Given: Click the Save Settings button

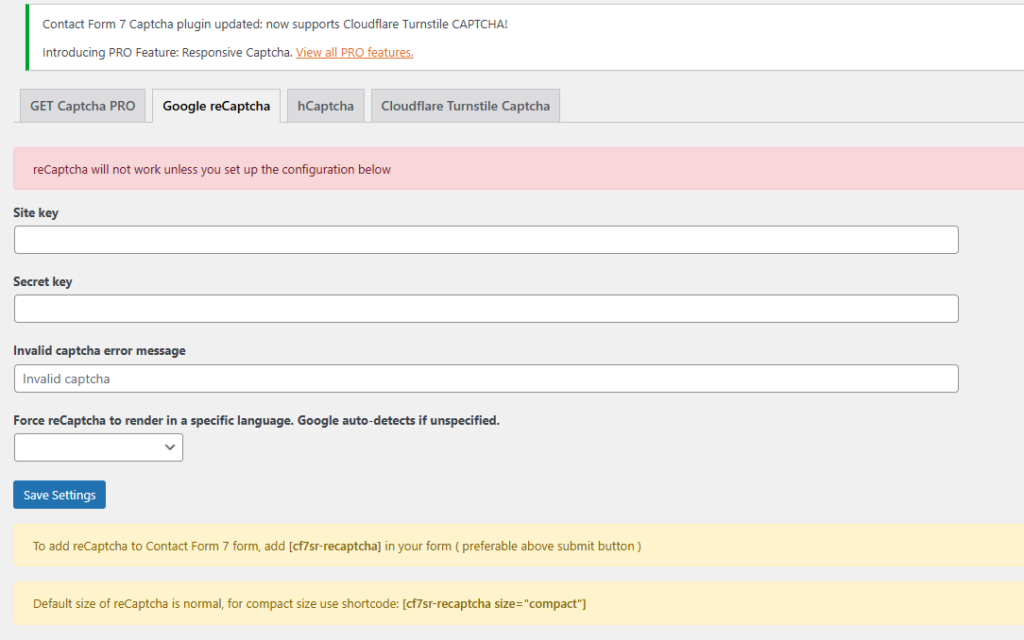Looking at the screenshot, I should pos(59,495).
